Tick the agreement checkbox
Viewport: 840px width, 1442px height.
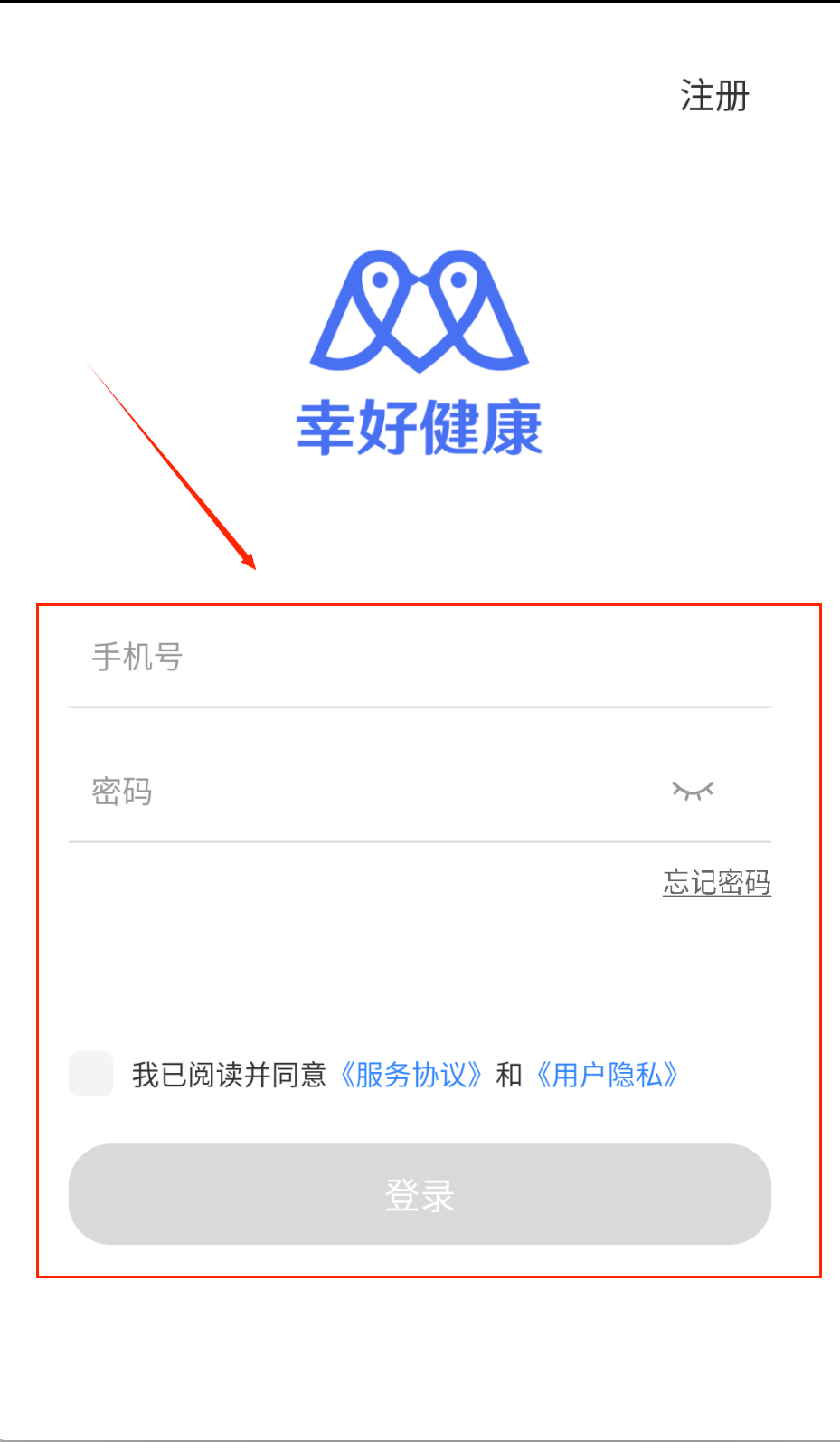91,1074
